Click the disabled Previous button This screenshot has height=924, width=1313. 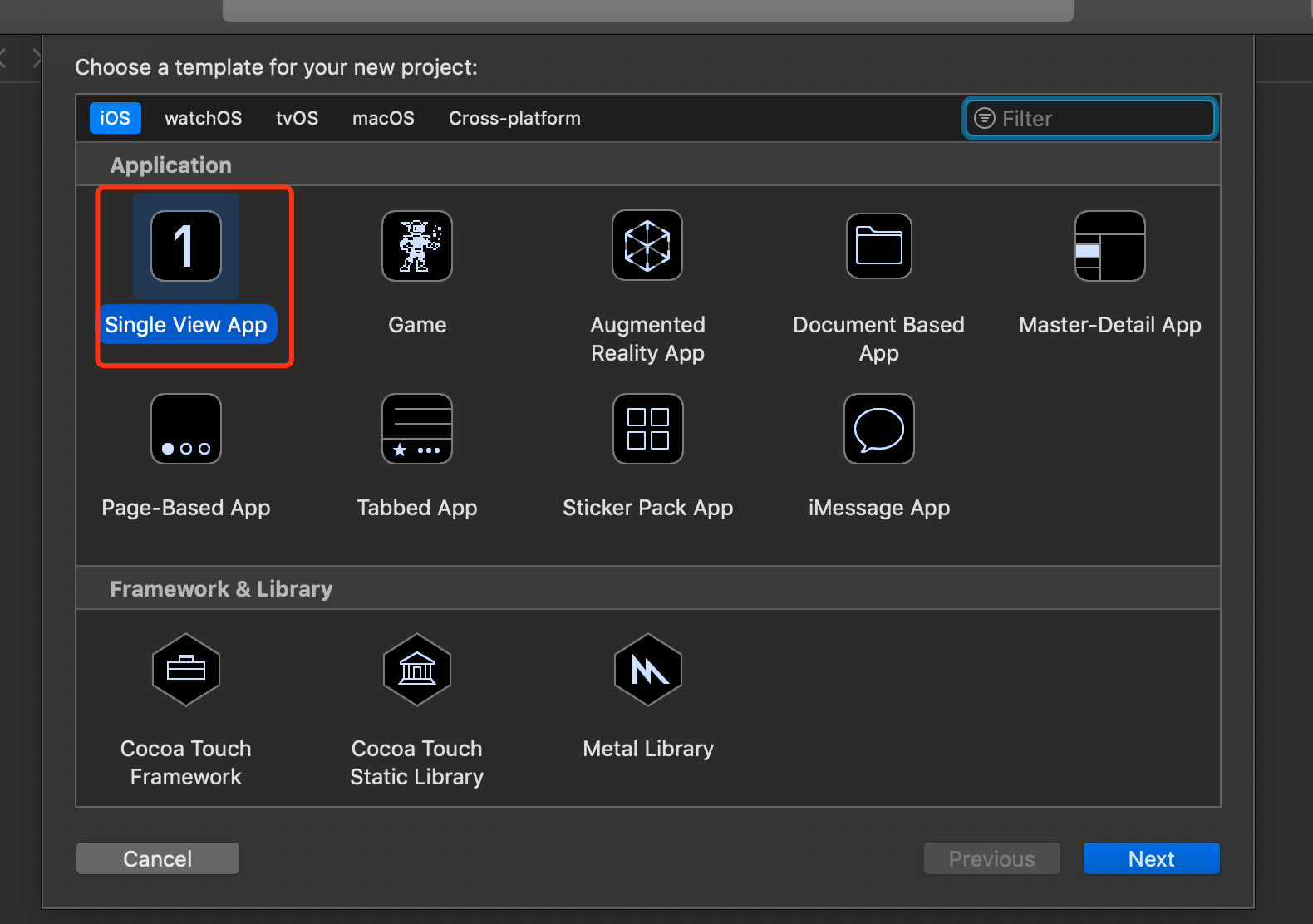click(x=992, y=858)
